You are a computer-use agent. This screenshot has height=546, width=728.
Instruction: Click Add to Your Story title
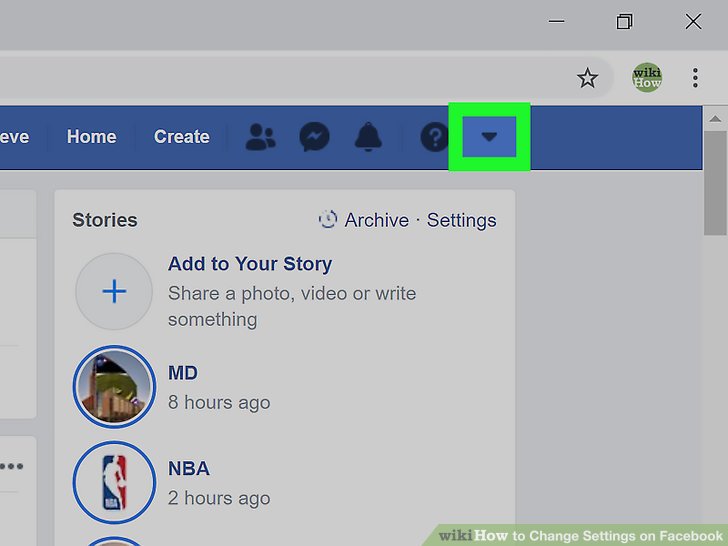250,264
